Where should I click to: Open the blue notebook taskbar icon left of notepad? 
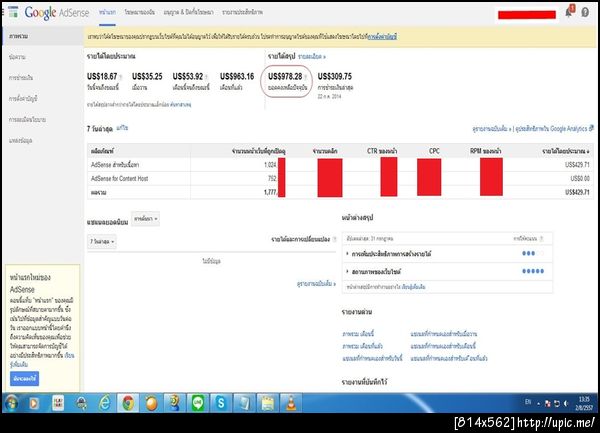coord(244,403)
